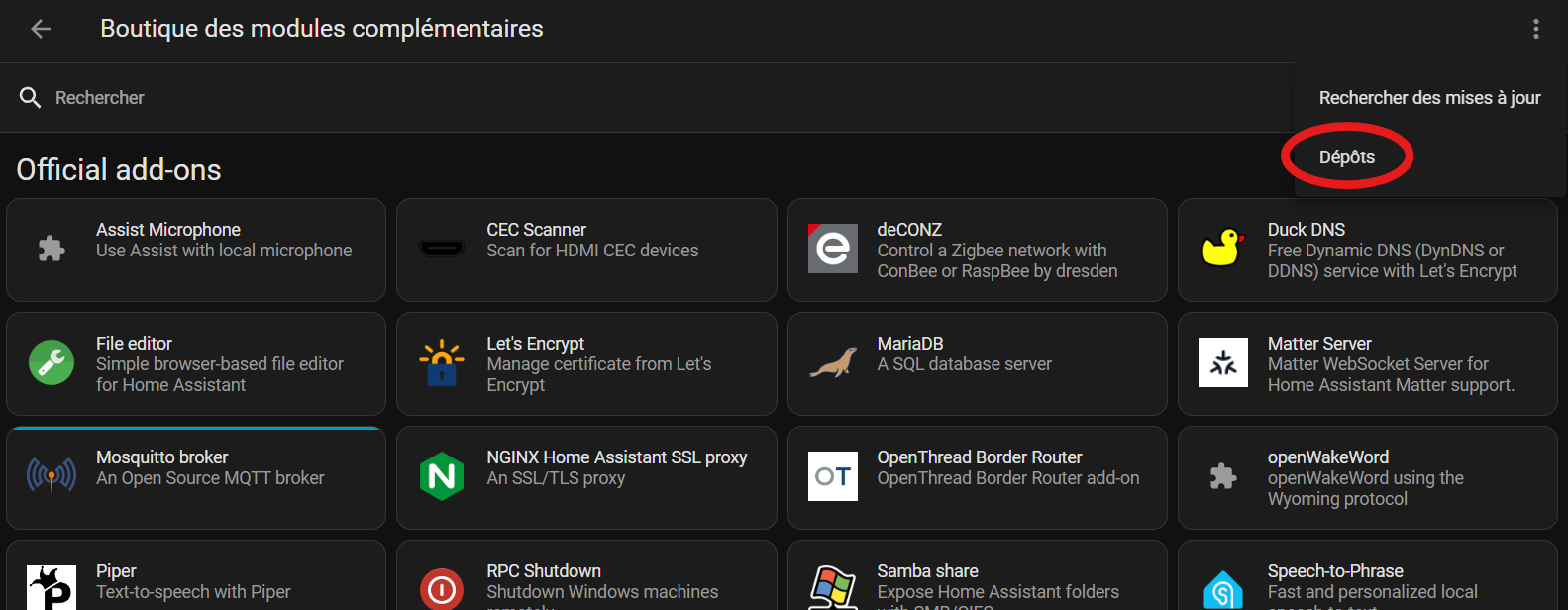Open the Assist Microphone add-on card
This screenshot has width=1568, height=610.
coord(196,250)
